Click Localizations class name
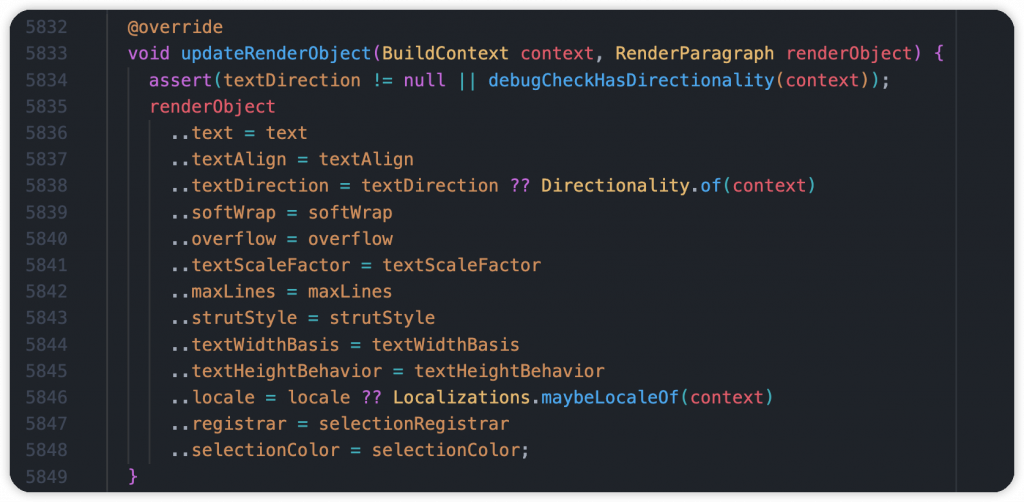This screenshot has height=502, width=1024. pos(462,398)
